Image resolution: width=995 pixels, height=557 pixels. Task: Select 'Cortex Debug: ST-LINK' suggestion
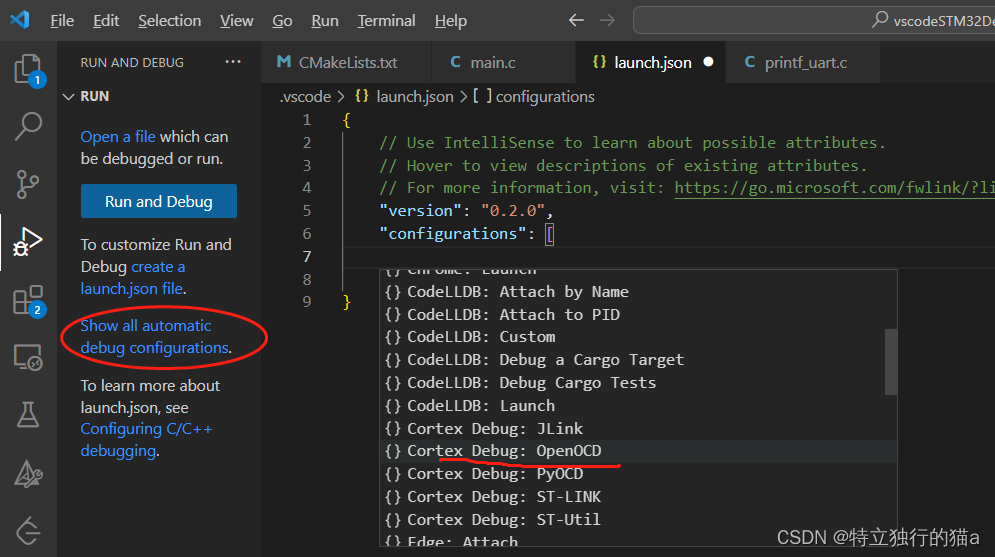coord(638,497)
